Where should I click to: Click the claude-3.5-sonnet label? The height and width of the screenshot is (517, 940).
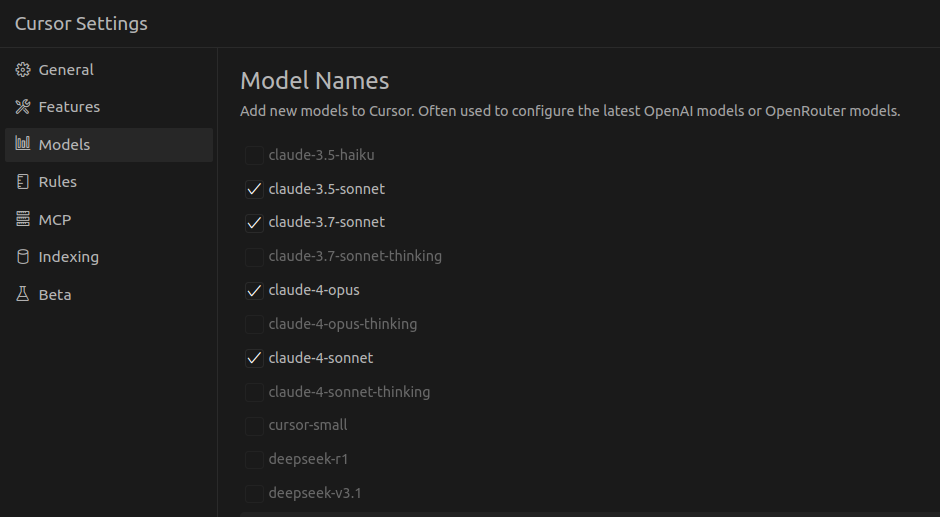click(327, 189)
